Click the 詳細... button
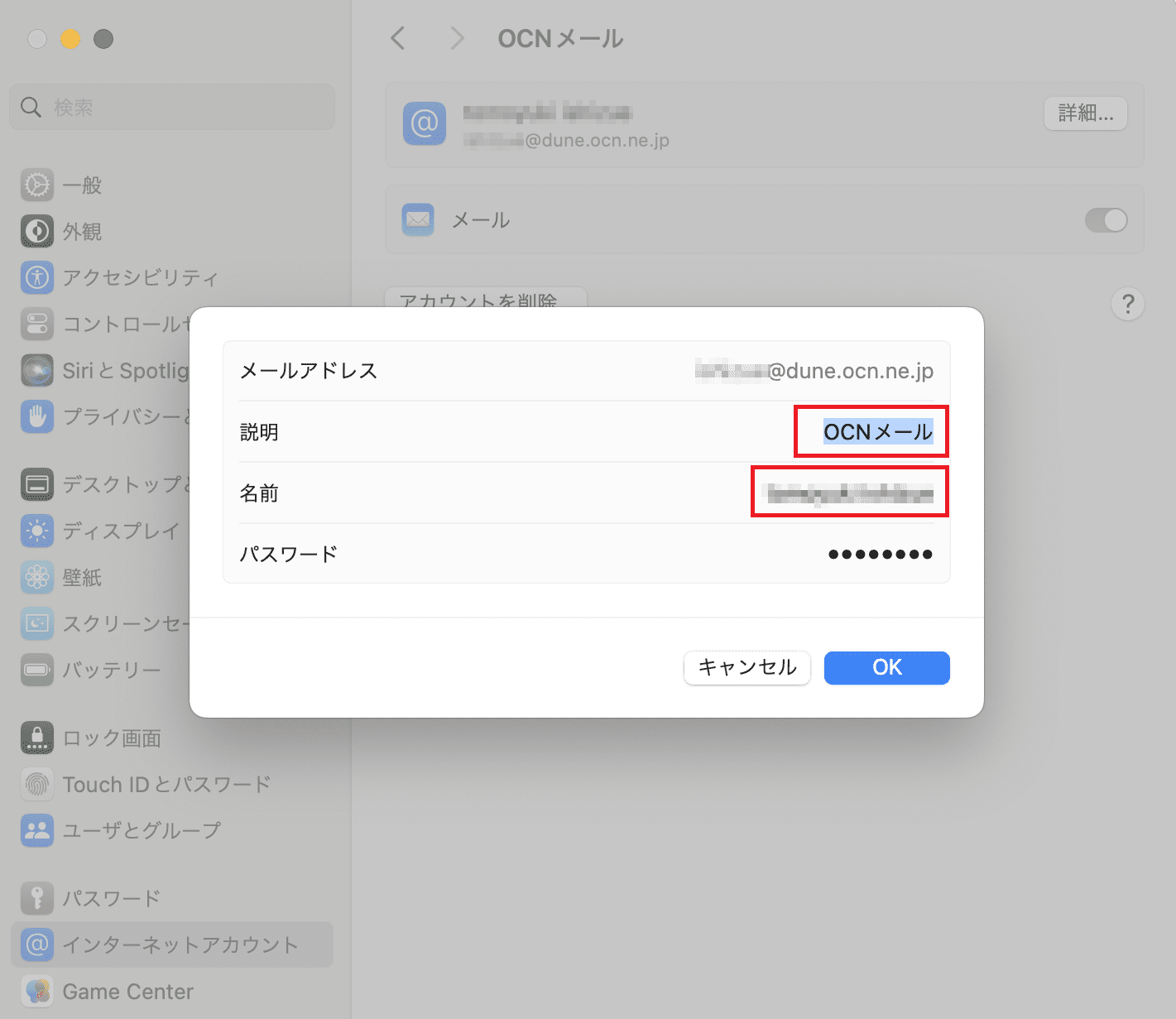1176x1019 pixels. tap(1086, 113)
